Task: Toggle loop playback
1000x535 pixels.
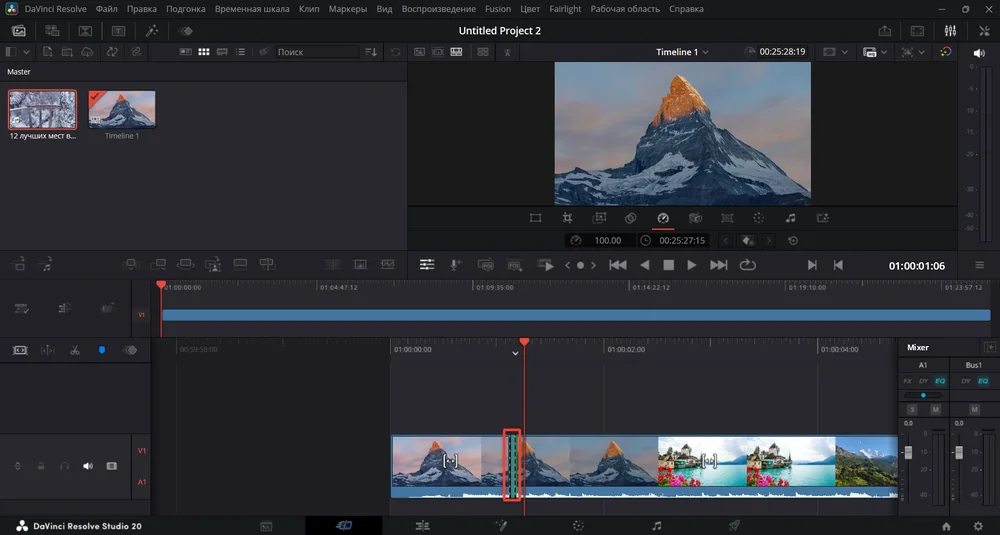Action: 747,265
